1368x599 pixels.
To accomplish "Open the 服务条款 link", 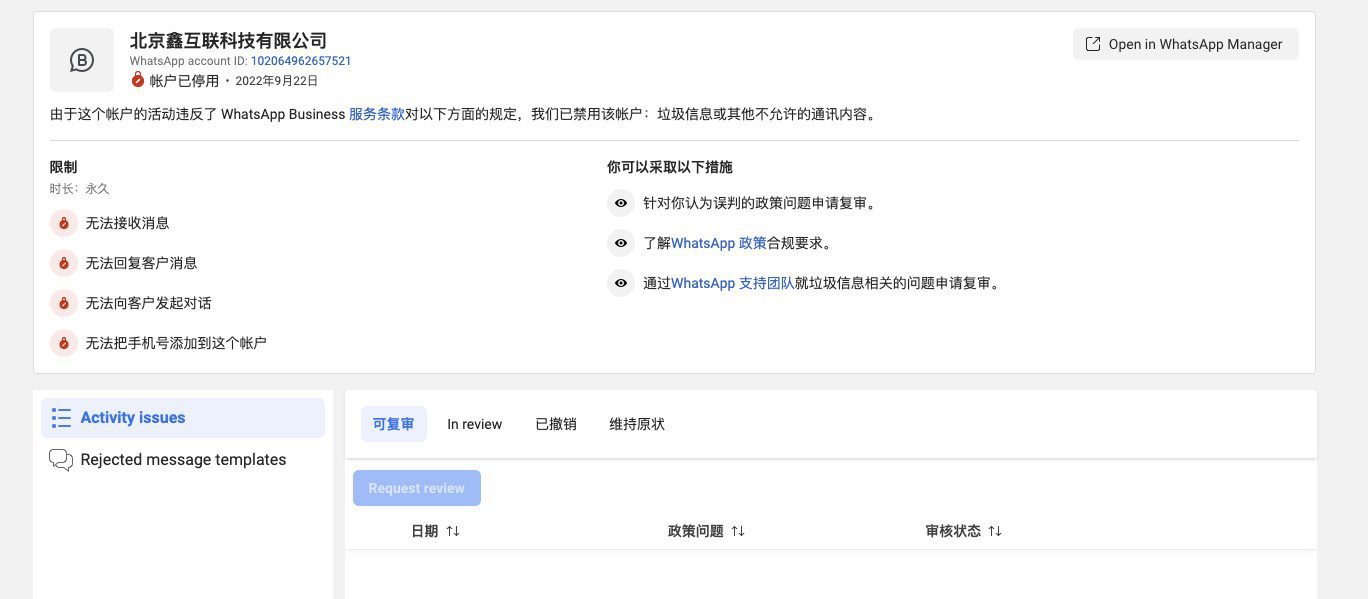I will click(x=377, y=114).
